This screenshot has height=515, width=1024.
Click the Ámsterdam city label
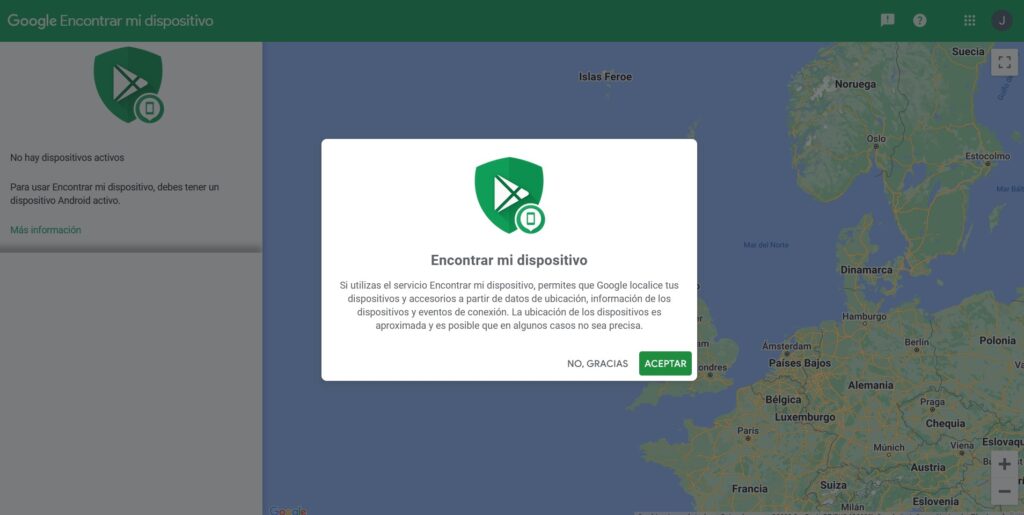pos(787,346)
